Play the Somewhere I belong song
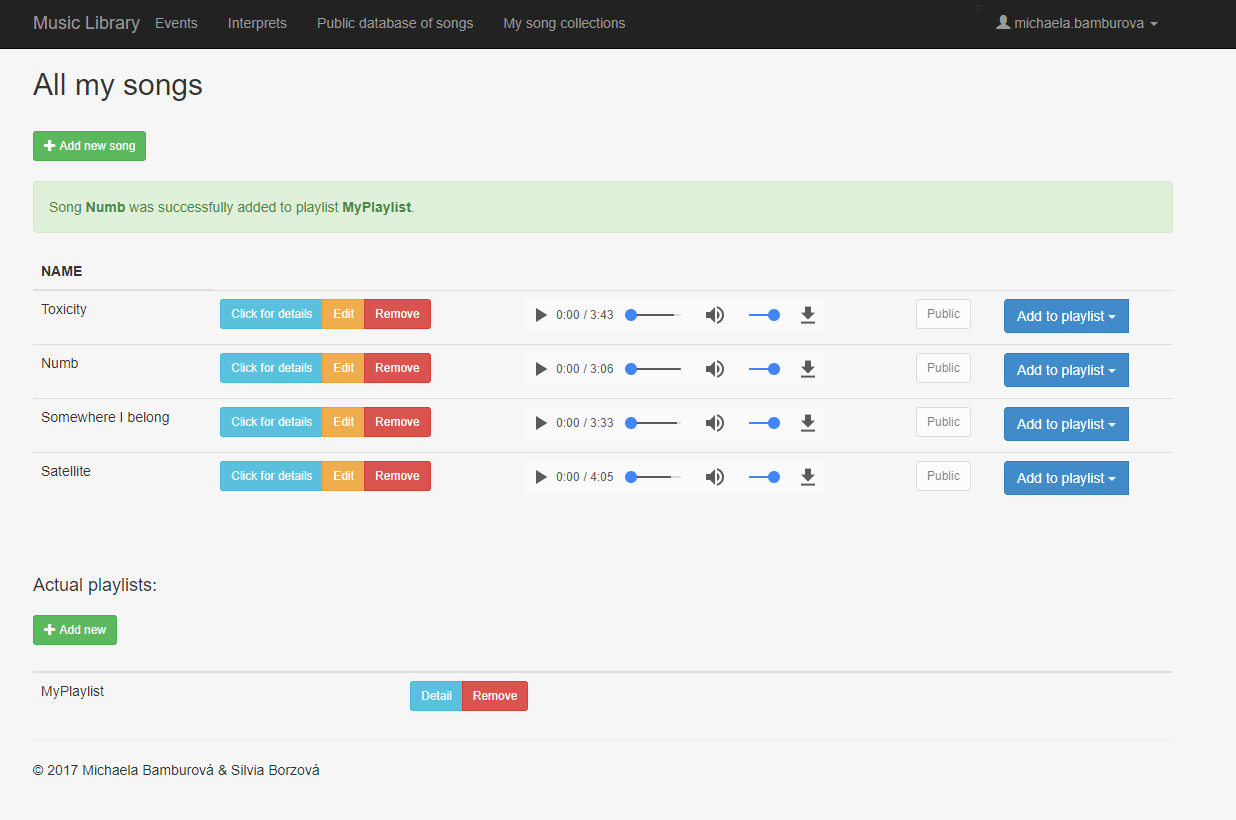 (x=541, y=423)
